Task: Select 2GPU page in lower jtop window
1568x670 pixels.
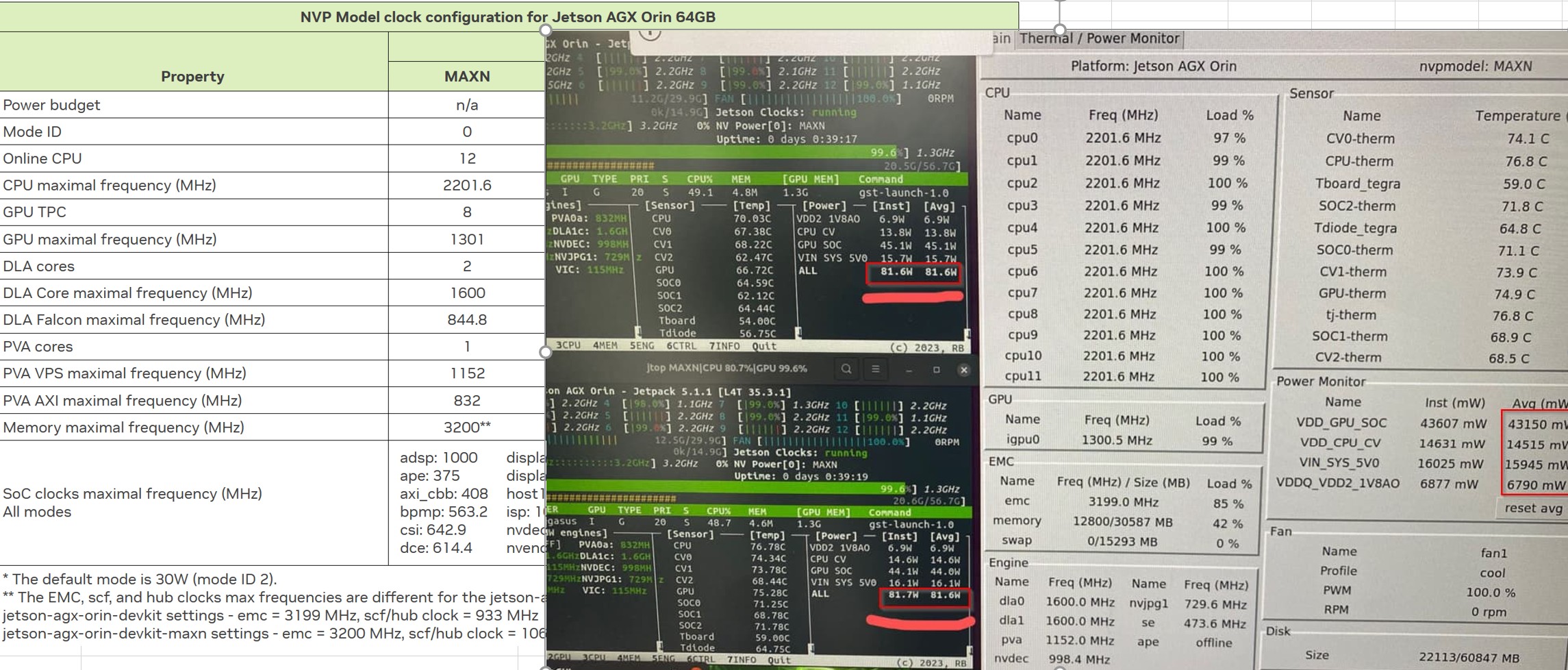Action: pos(559,657)
